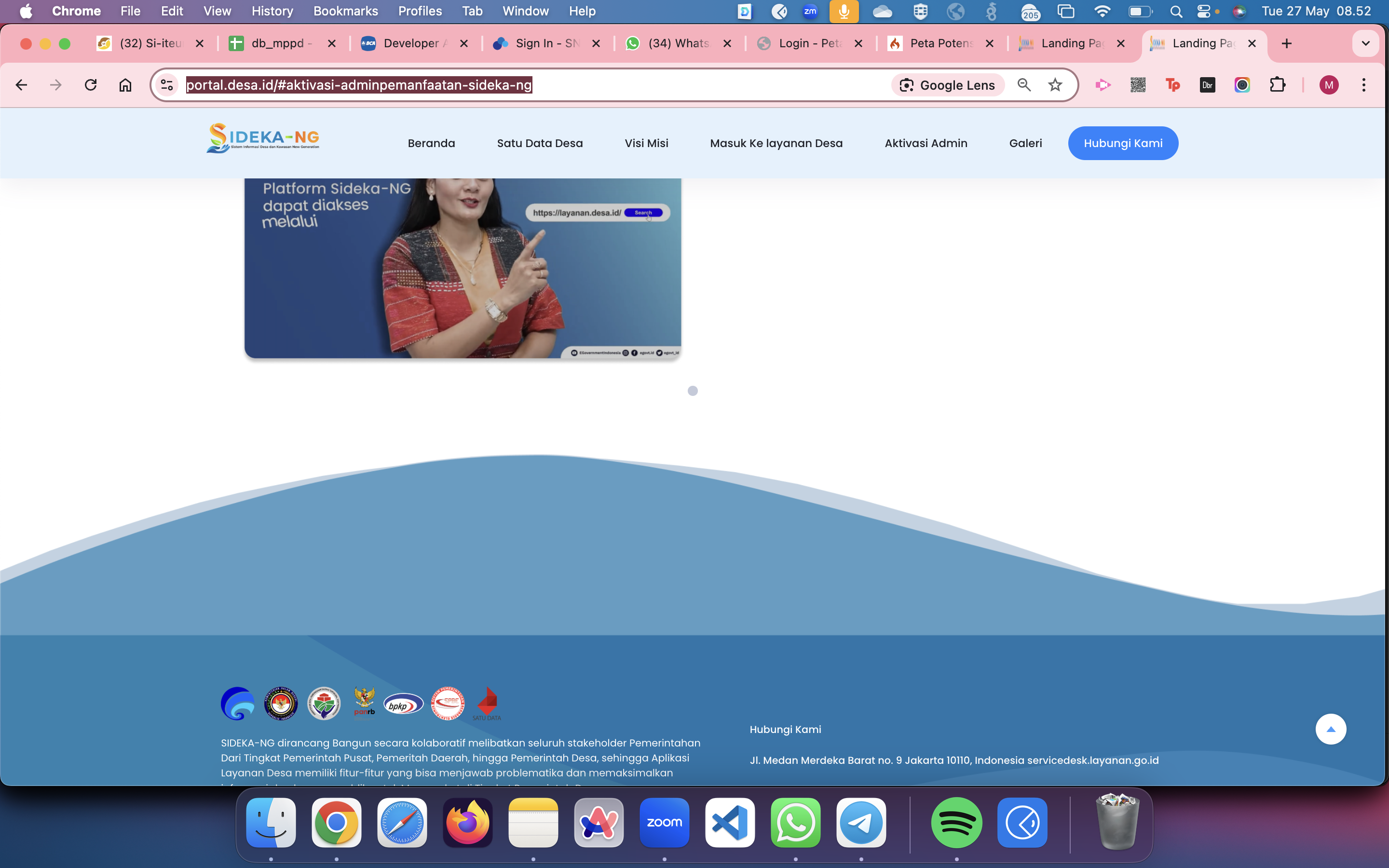Click the blue Kominfo logo in footer
The width and height of the screenshot is (1389, 868).
pos(238,703)
